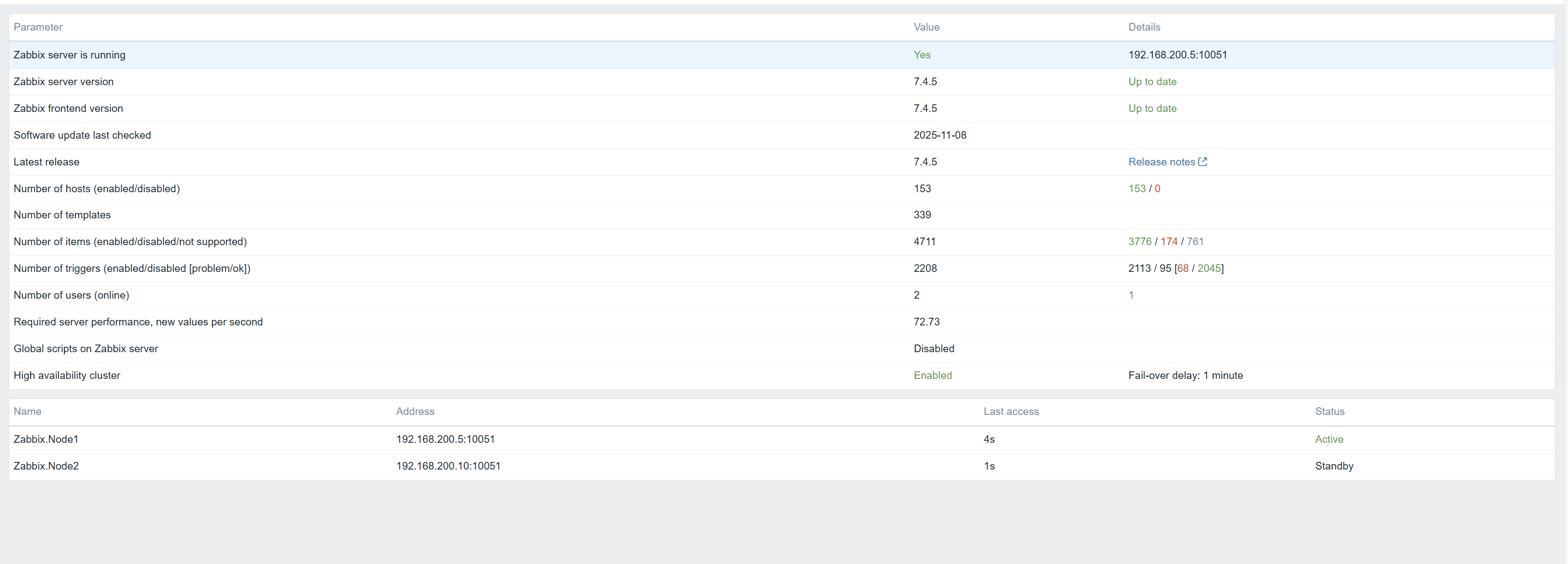Click 'Up to date' for the server version
Image resolution: width=1568 pixels, height=564 pixels.
click(x=1152, y=81)
